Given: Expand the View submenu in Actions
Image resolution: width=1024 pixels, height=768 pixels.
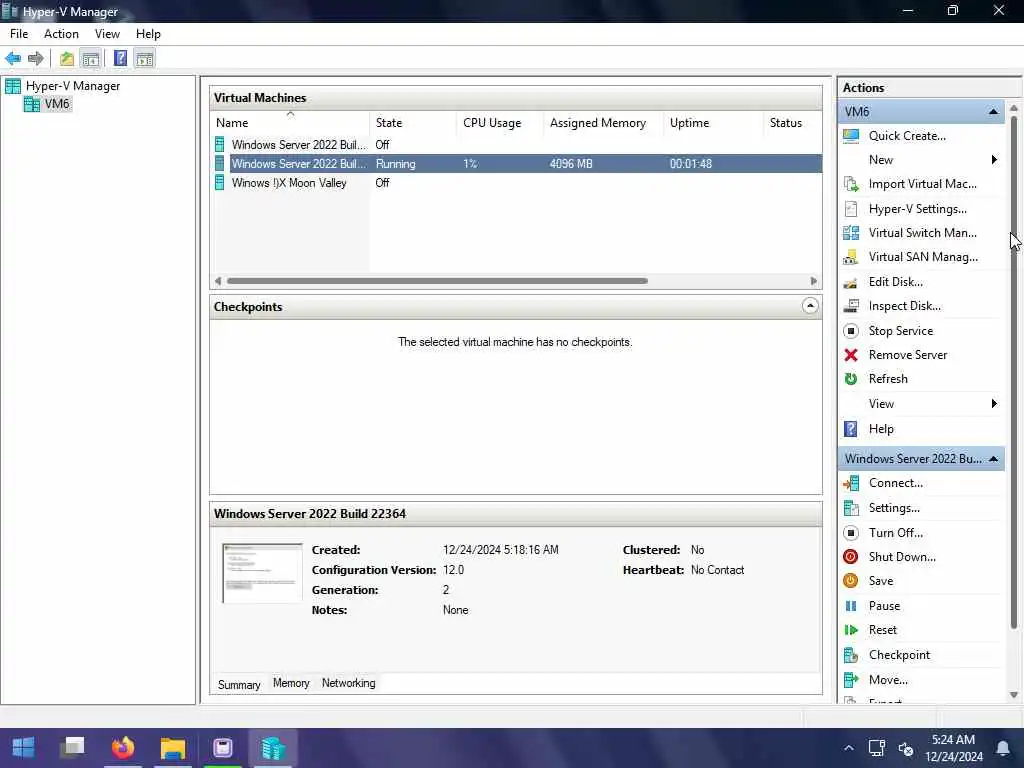Looking at the screenshot, I should click(994, 404).
